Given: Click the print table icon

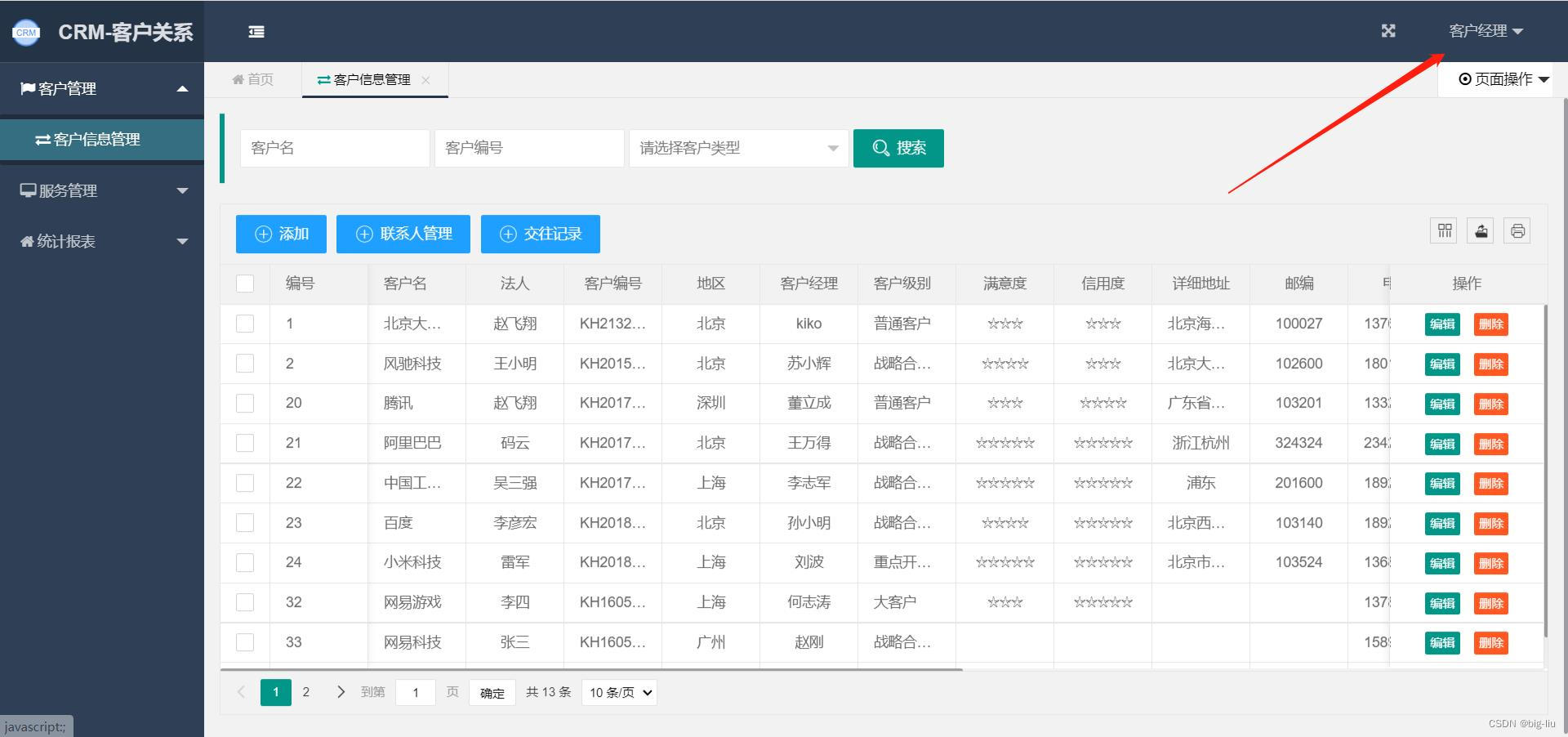Looking at the screenshot, I should (x=1517, y=231).
